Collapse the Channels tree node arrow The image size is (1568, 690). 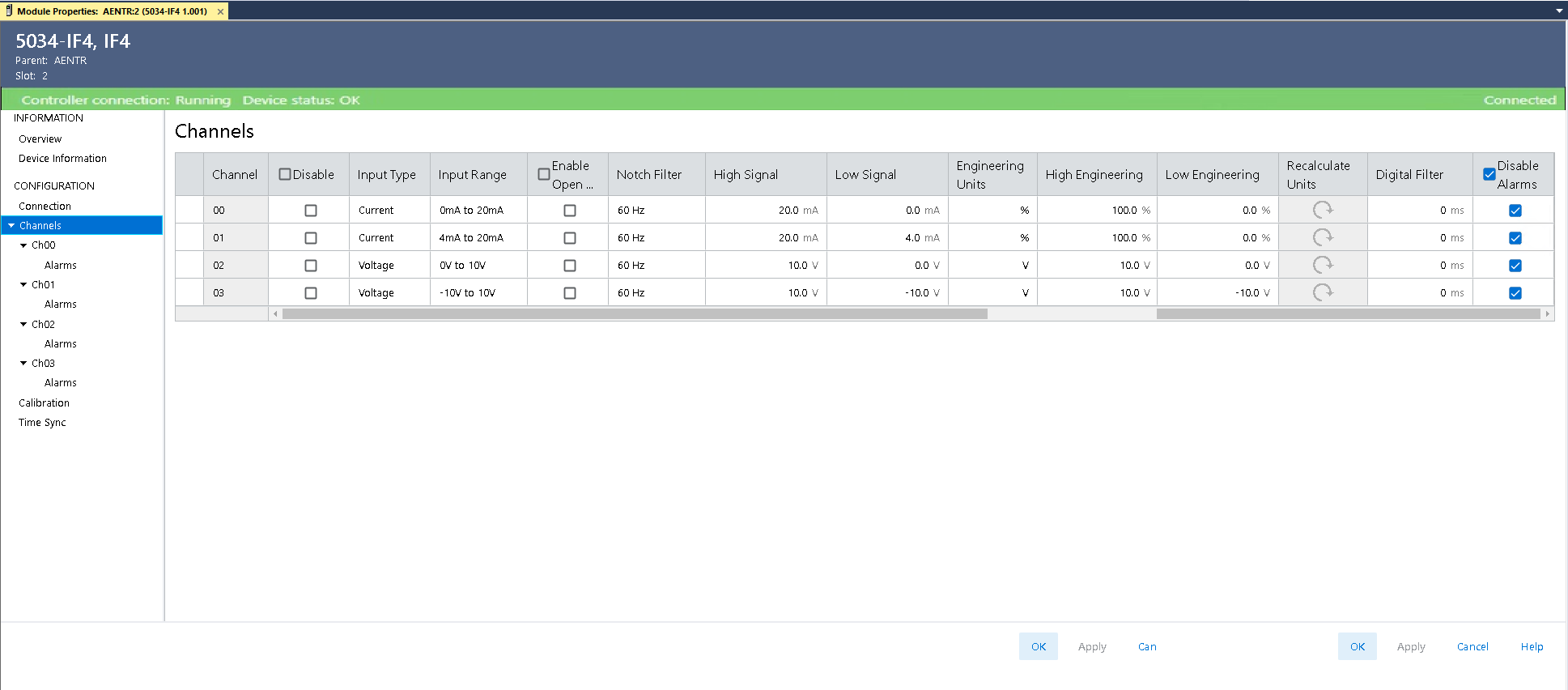(11, 226)
